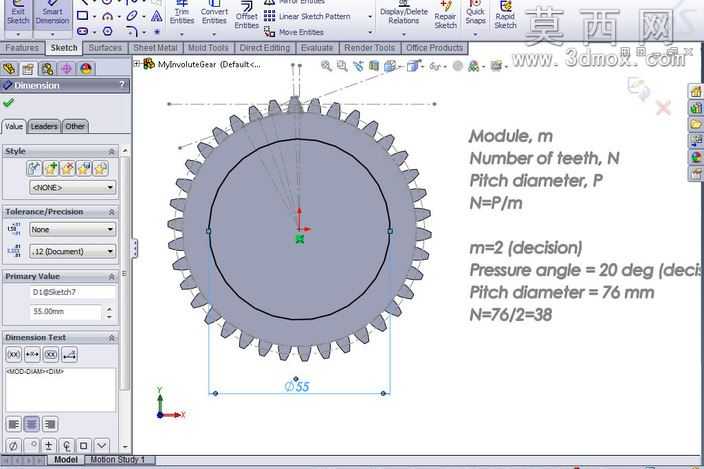Open the Exit Sketch dropdown arrow

pos(18,35)
